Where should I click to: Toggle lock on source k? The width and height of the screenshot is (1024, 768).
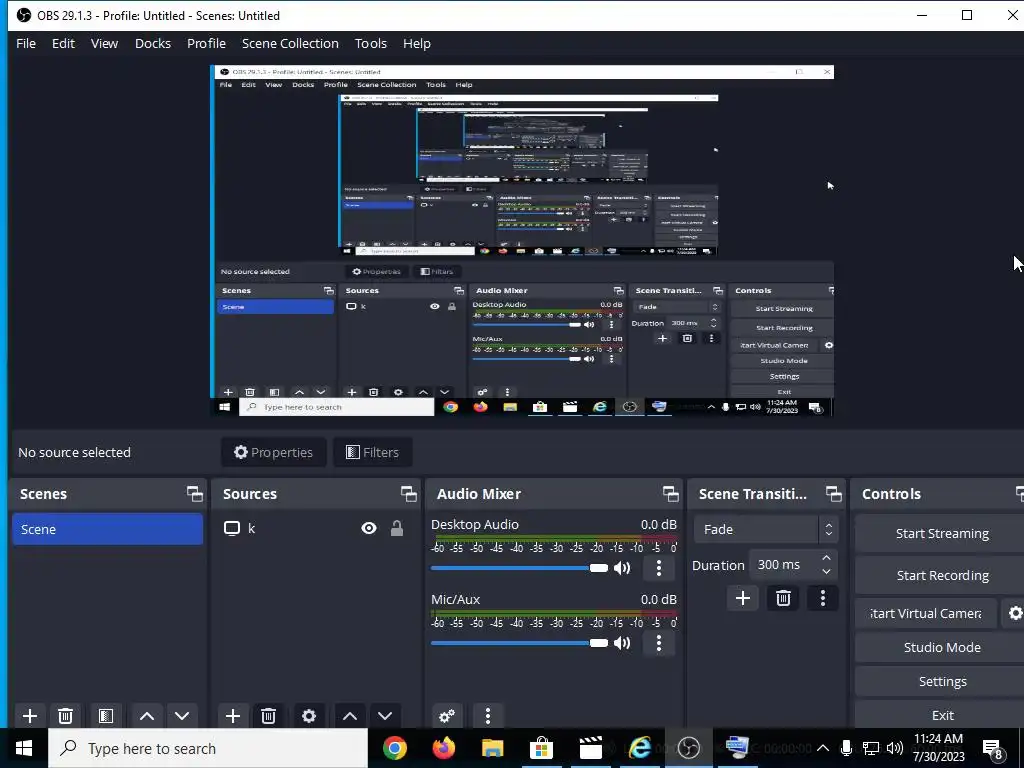396,528
